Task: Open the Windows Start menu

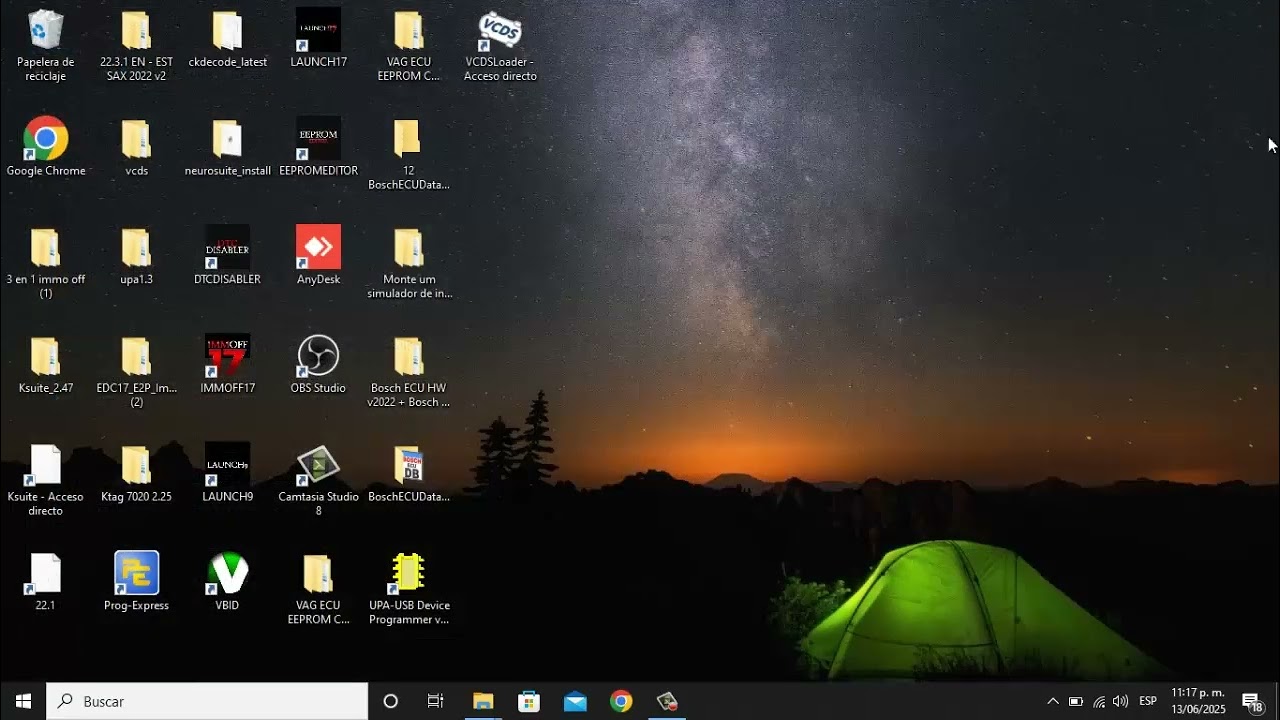Action: 23,701
